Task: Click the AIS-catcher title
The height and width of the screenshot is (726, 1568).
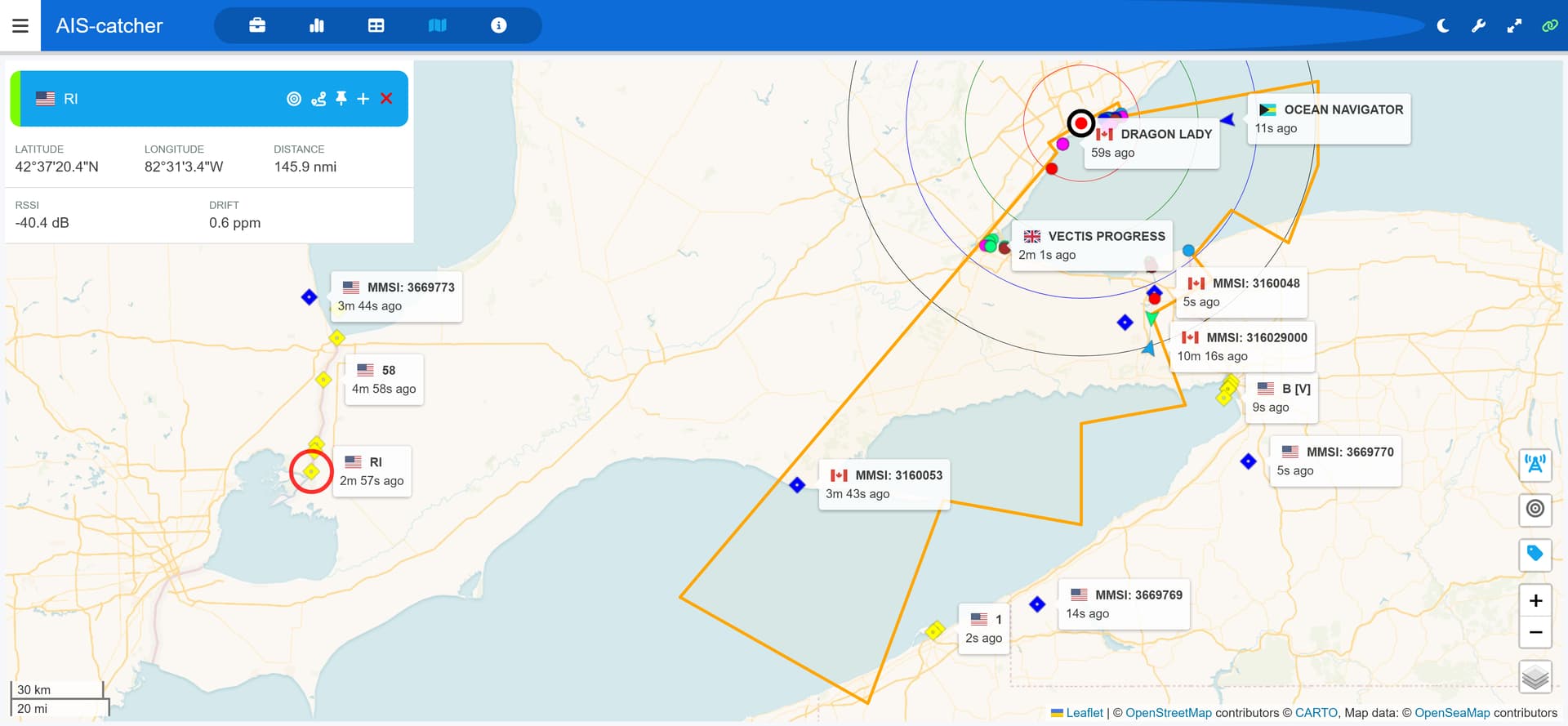Action: (x=109, y=25)
